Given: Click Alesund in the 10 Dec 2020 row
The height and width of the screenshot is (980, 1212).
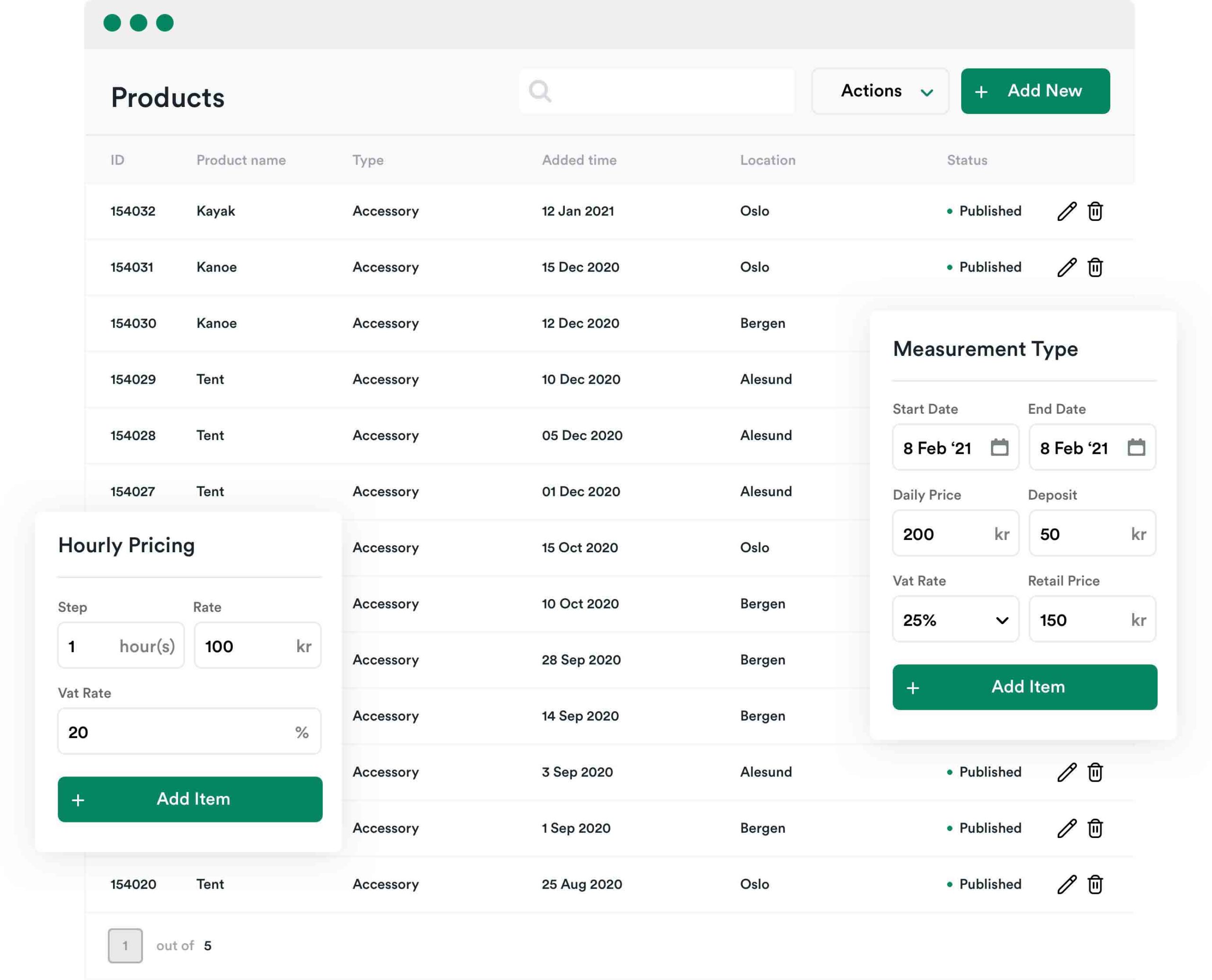Looking at the screenshot, I should point(766,380).
